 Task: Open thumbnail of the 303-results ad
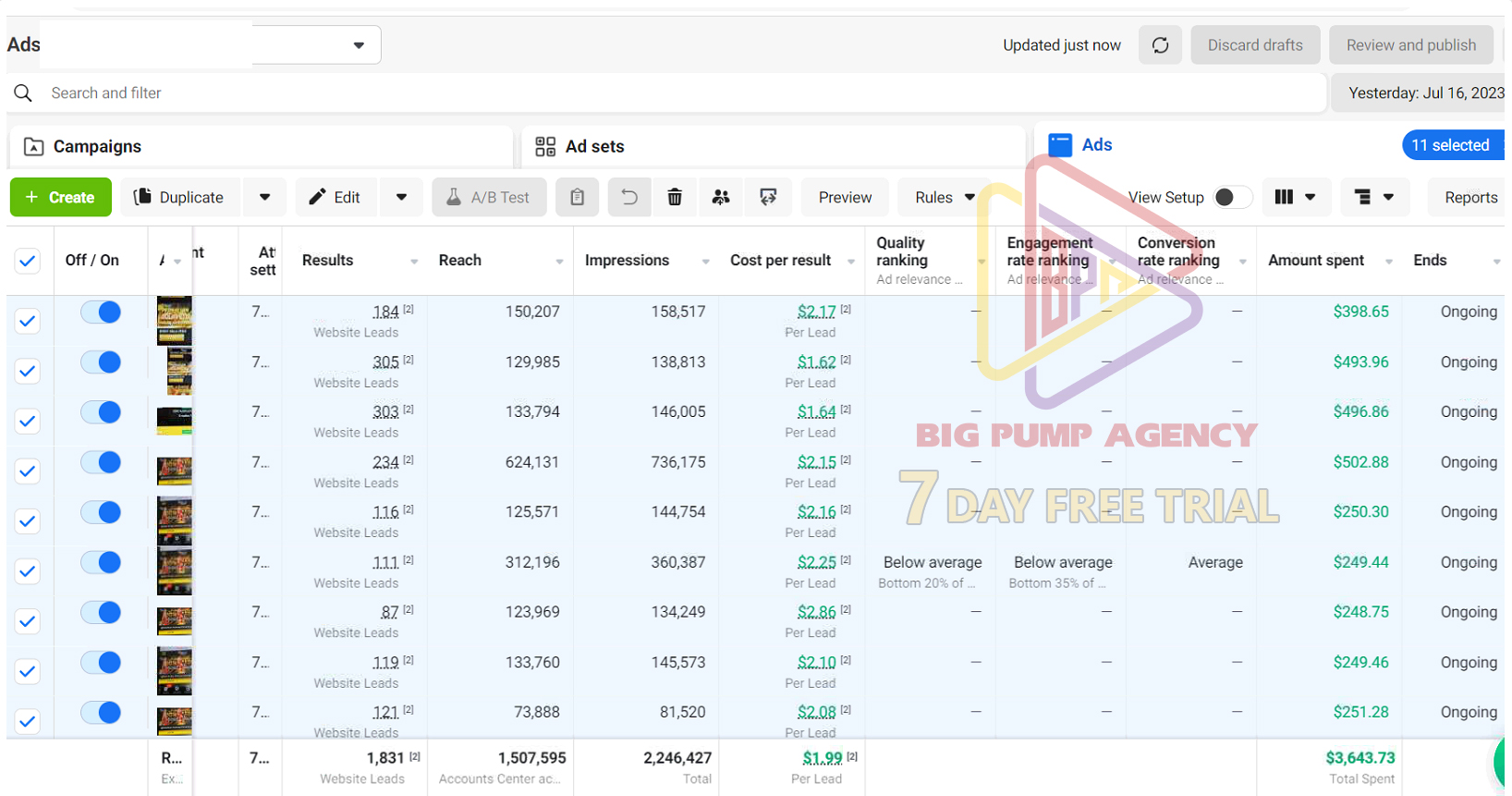175,421
